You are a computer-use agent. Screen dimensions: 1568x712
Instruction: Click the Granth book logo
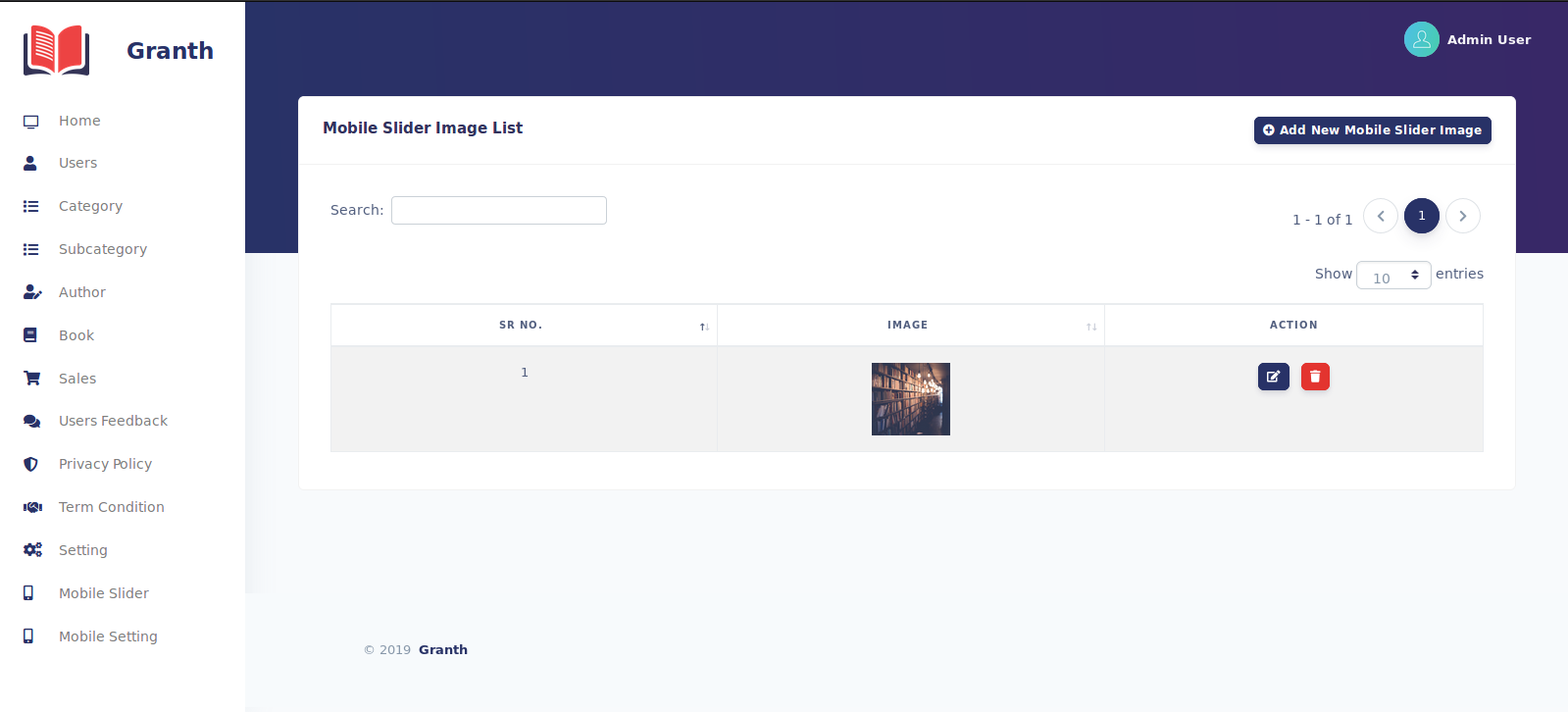pos(57,50)
